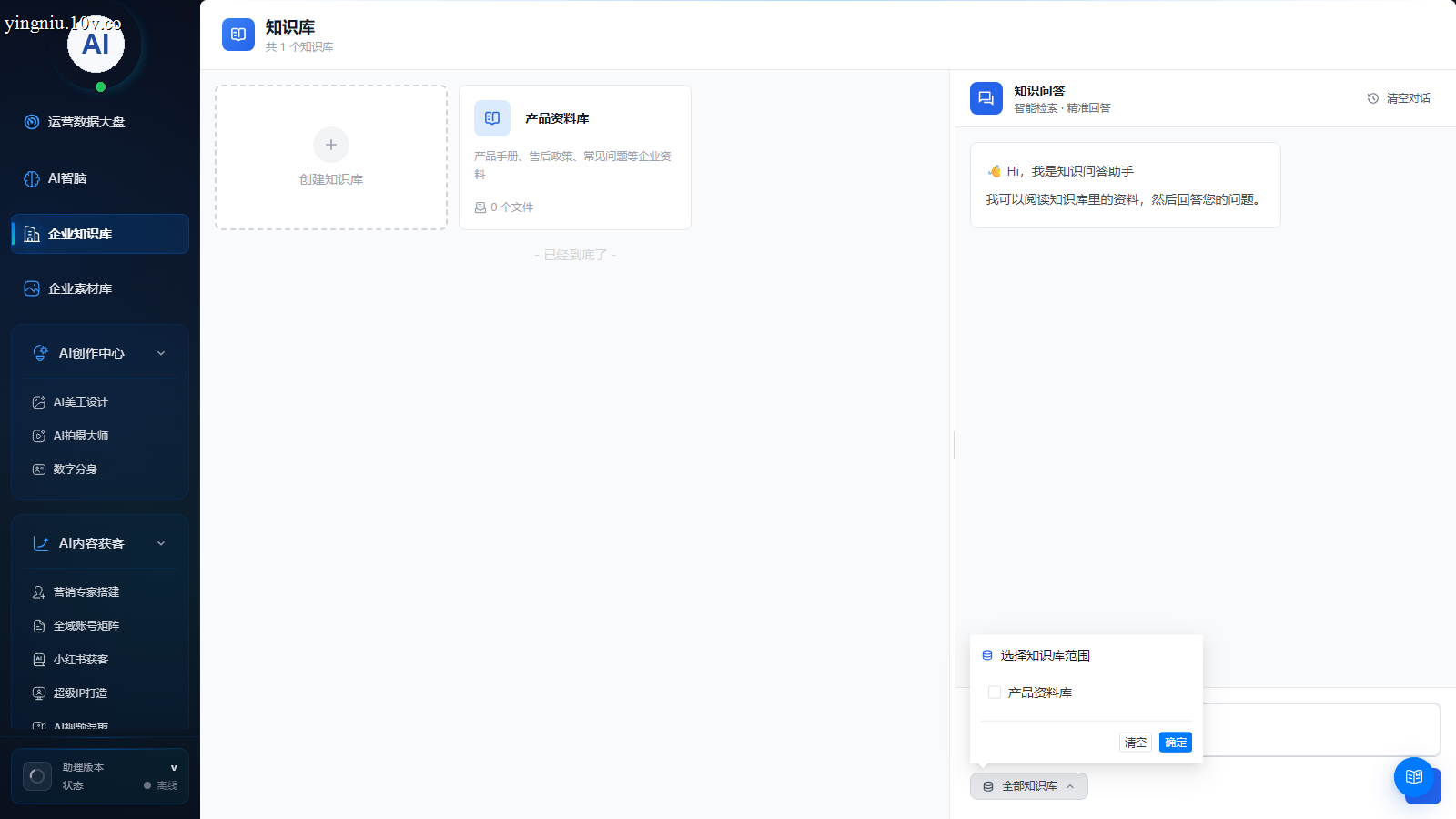Open 企业素材库 in sidebar

[x=100, y=288]
